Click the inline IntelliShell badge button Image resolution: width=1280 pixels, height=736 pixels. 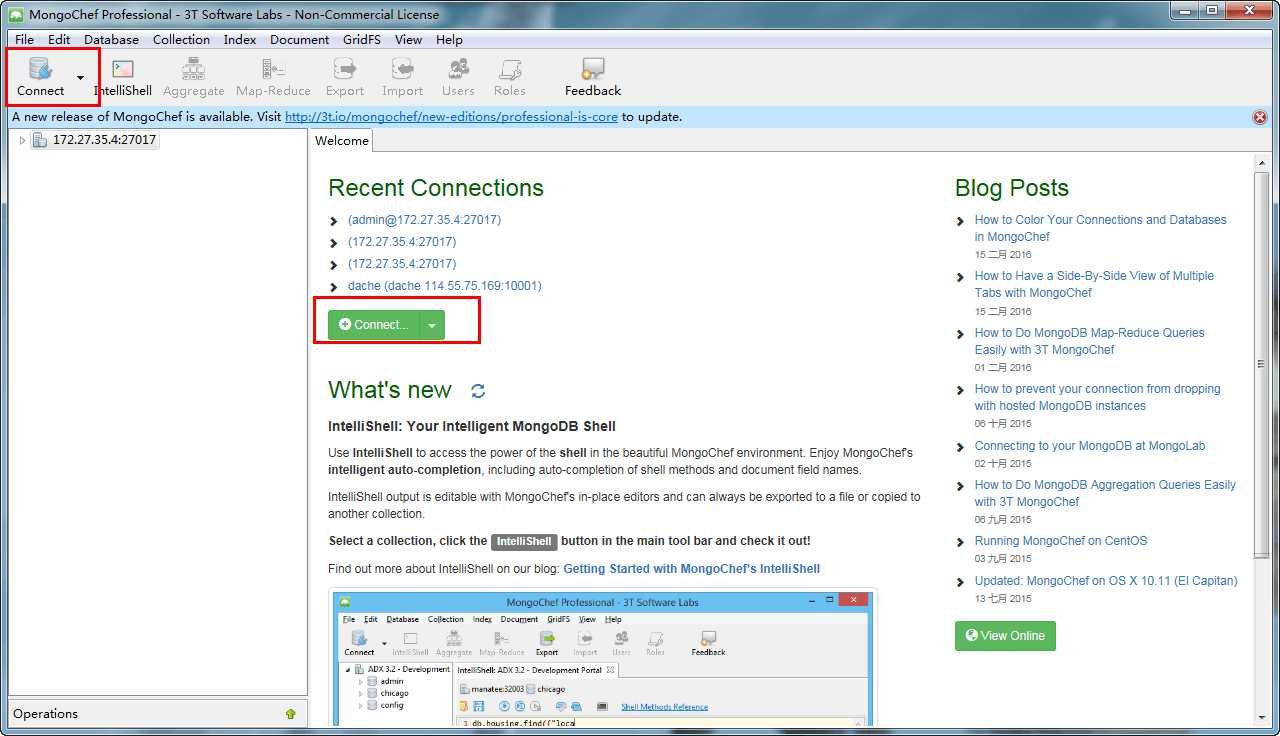[x=524, y=541]
